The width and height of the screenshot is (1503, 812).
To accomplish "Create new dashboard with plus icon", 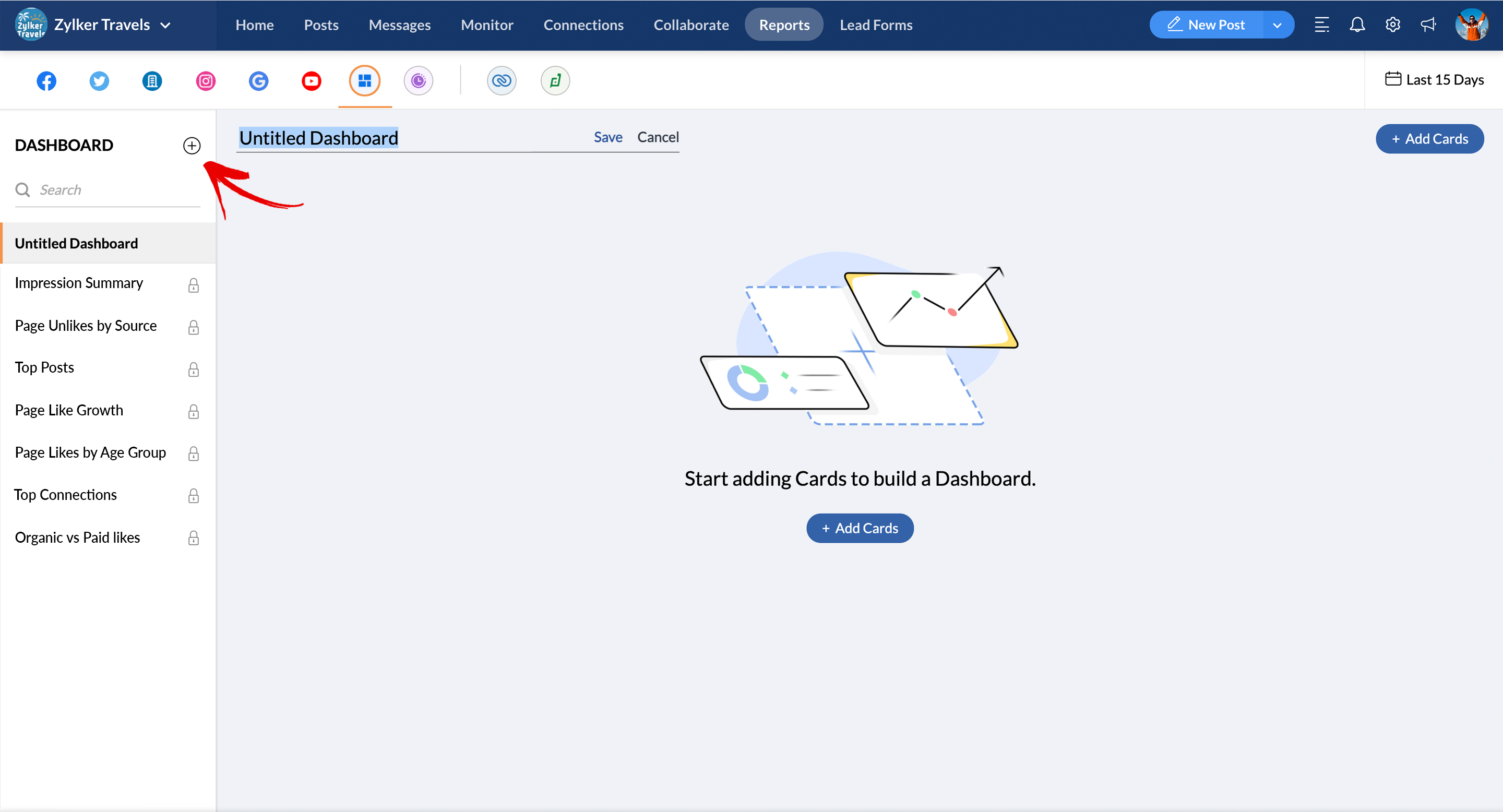I will click(x=192, y=145).
